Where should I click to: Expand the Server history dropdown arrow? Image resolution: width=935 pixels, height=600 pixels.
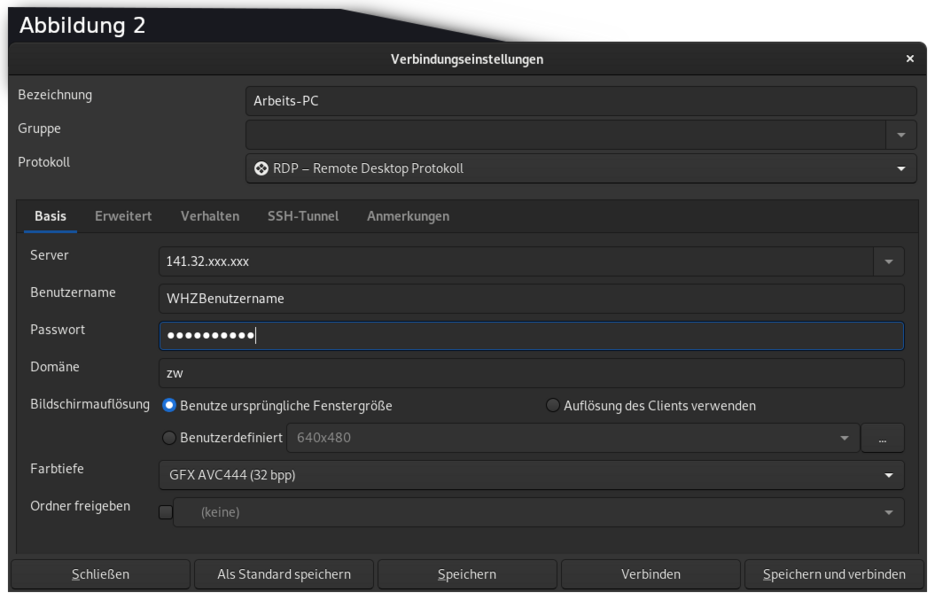888,262
